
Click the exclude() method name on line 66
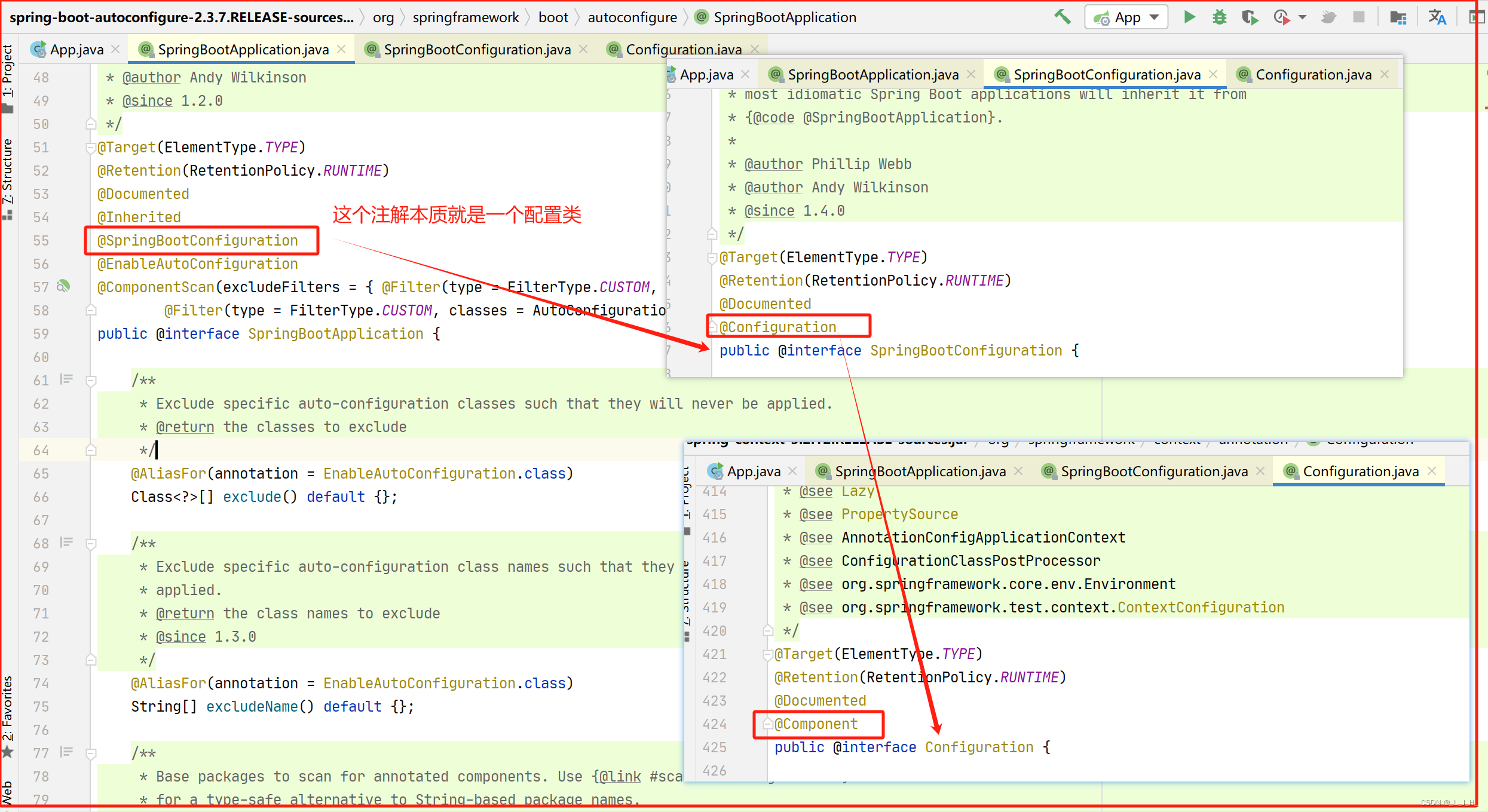(252, 497)
